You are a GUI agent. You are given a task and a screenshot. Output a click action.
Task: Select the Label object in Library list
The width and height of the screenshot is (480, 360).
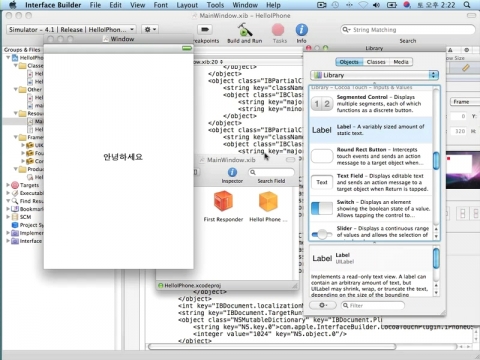(371, 130)
